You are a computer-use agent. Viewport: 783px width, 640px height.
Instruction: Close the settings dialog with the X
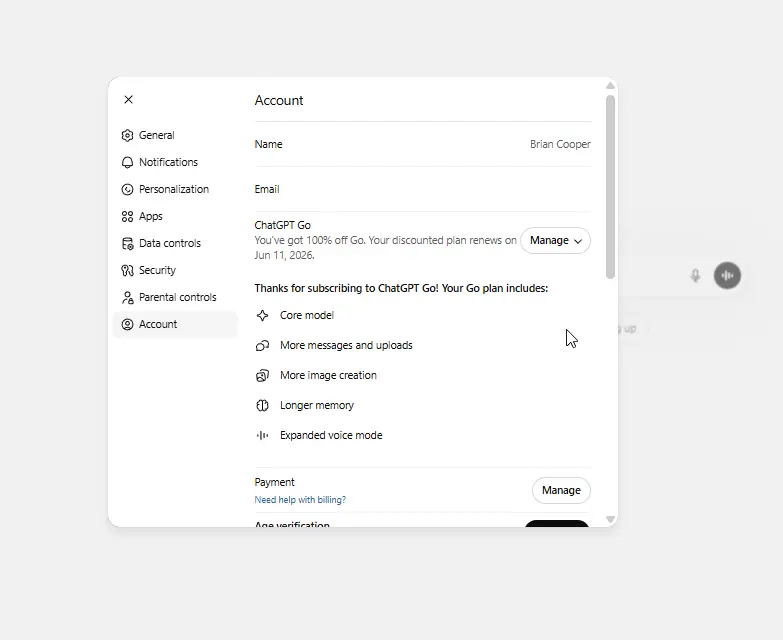tap(128, 99)
